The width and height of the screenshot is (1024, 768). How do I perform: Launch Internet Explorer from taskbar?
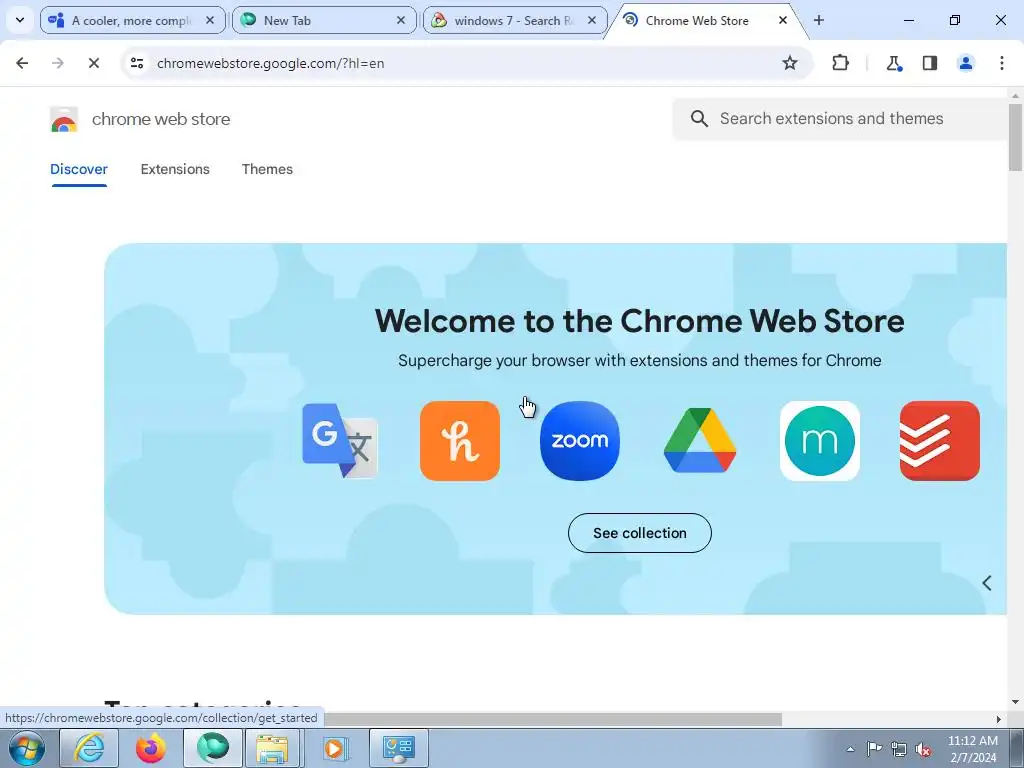(89, 748)
